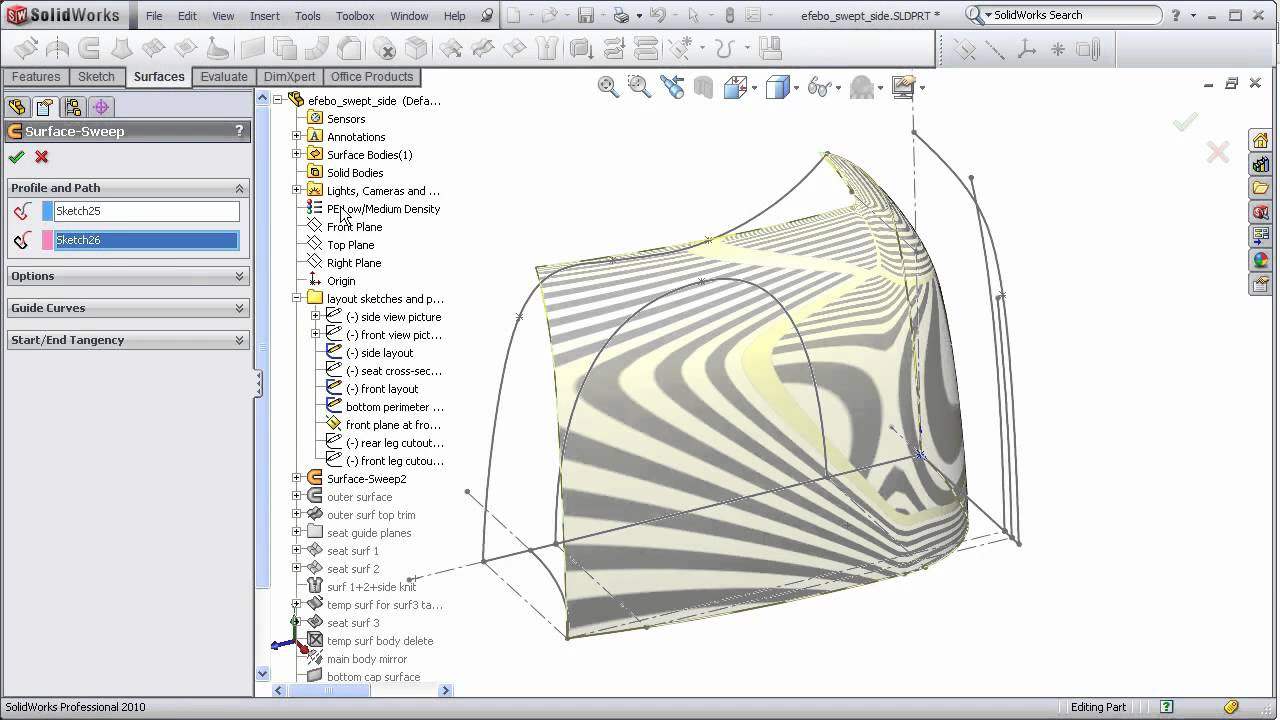The width and height of the screenshot is (1280, 720).
Task: Open the Toolbox menu
Action: pos(355,16)
